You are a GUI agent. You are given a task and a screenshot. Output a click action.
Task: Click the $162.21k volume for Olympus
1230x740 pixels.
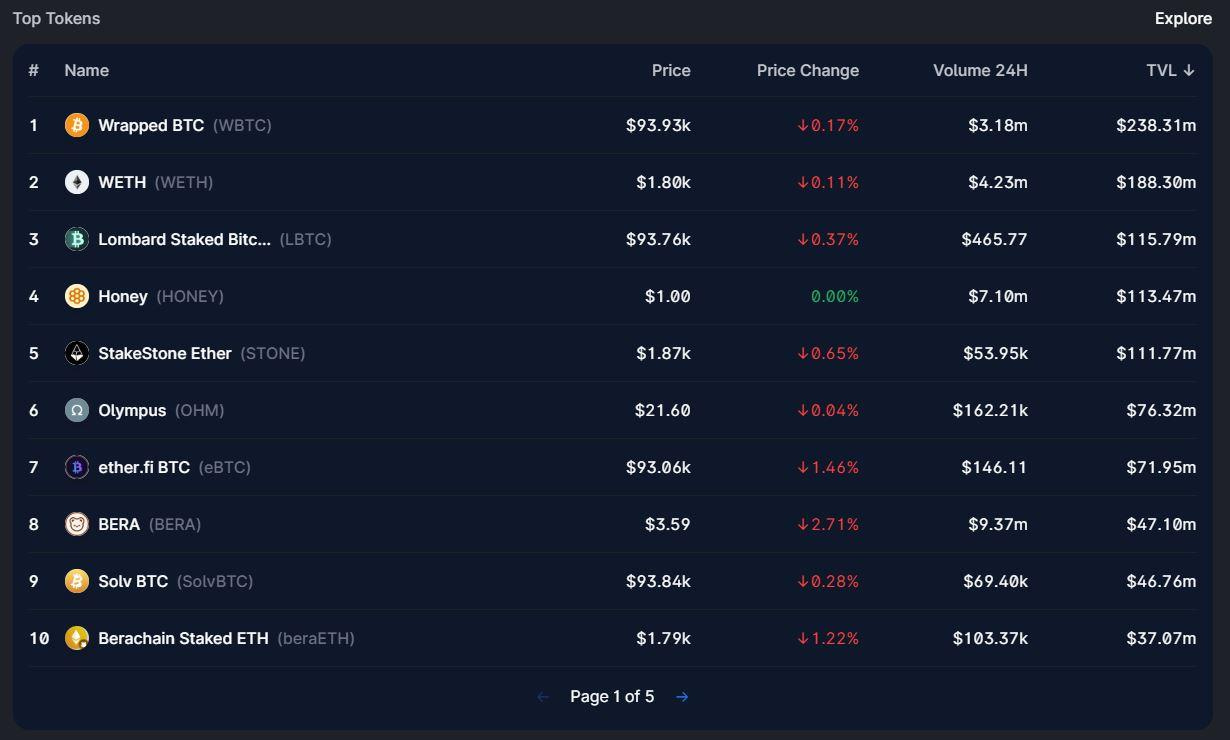(x=991, y=410)
